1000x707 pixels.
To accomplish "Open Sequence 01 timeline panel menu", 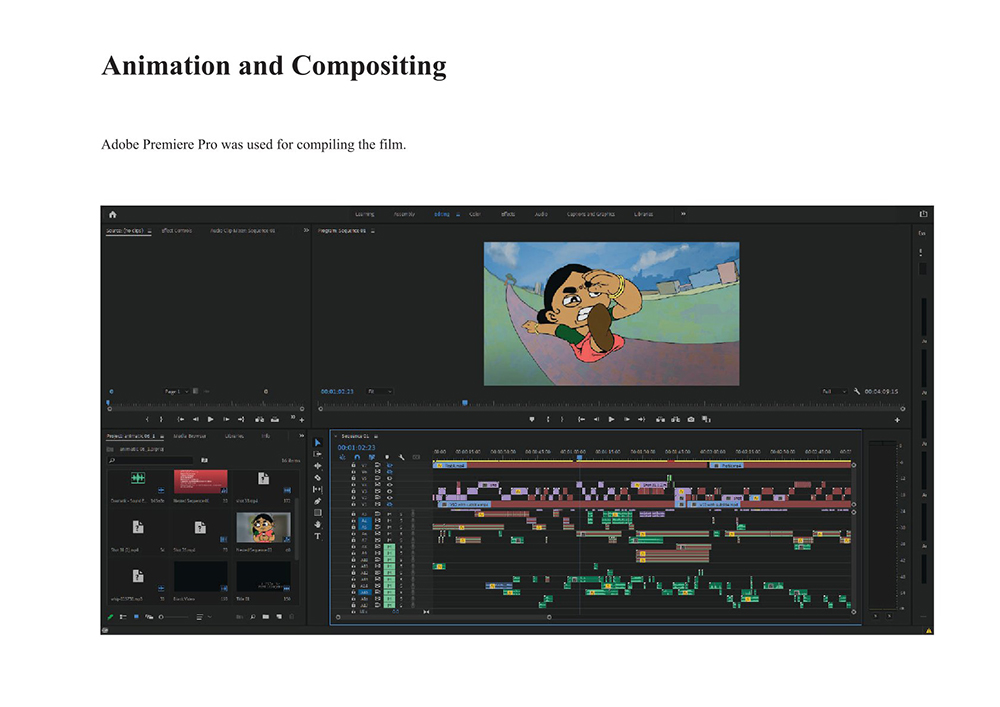I will [x=376, y=436].
